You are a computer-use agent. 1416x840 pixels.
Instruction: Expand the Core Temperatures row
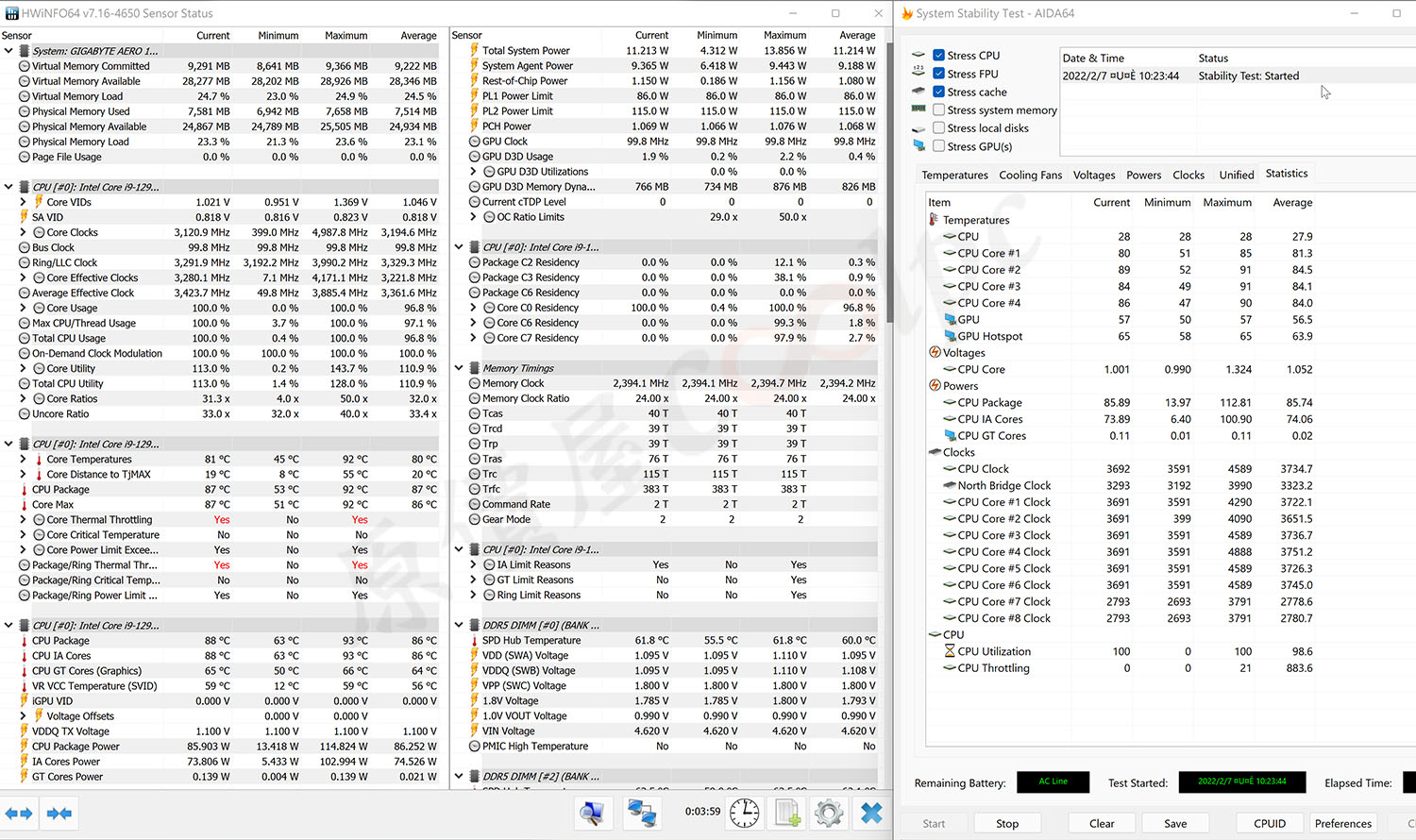pos(23,460)
